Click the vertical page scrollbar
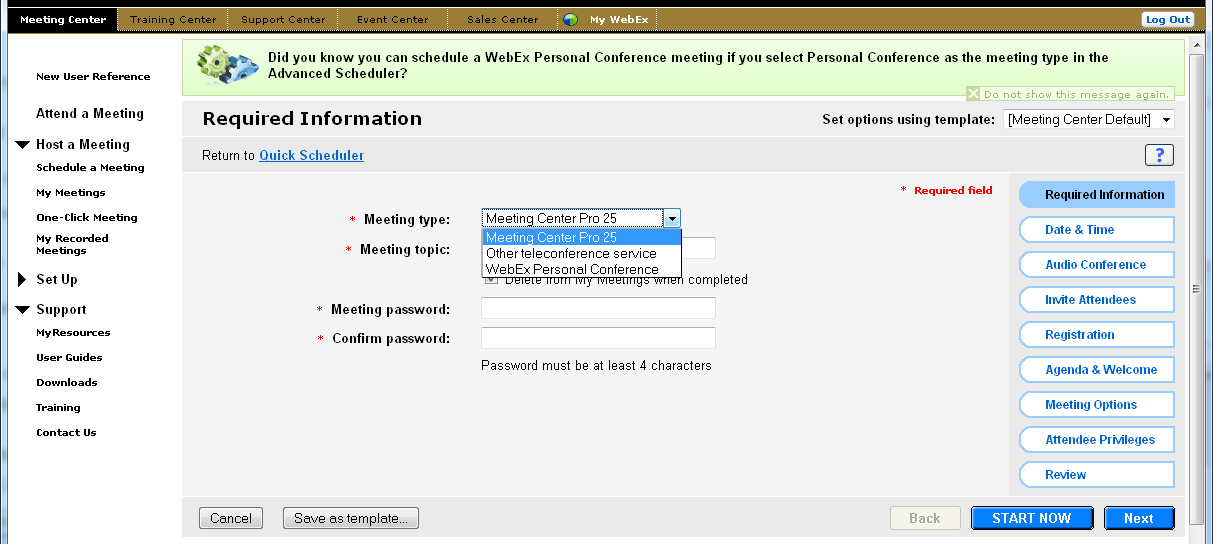This screenshot has width=1213, height=544. 1196,288
